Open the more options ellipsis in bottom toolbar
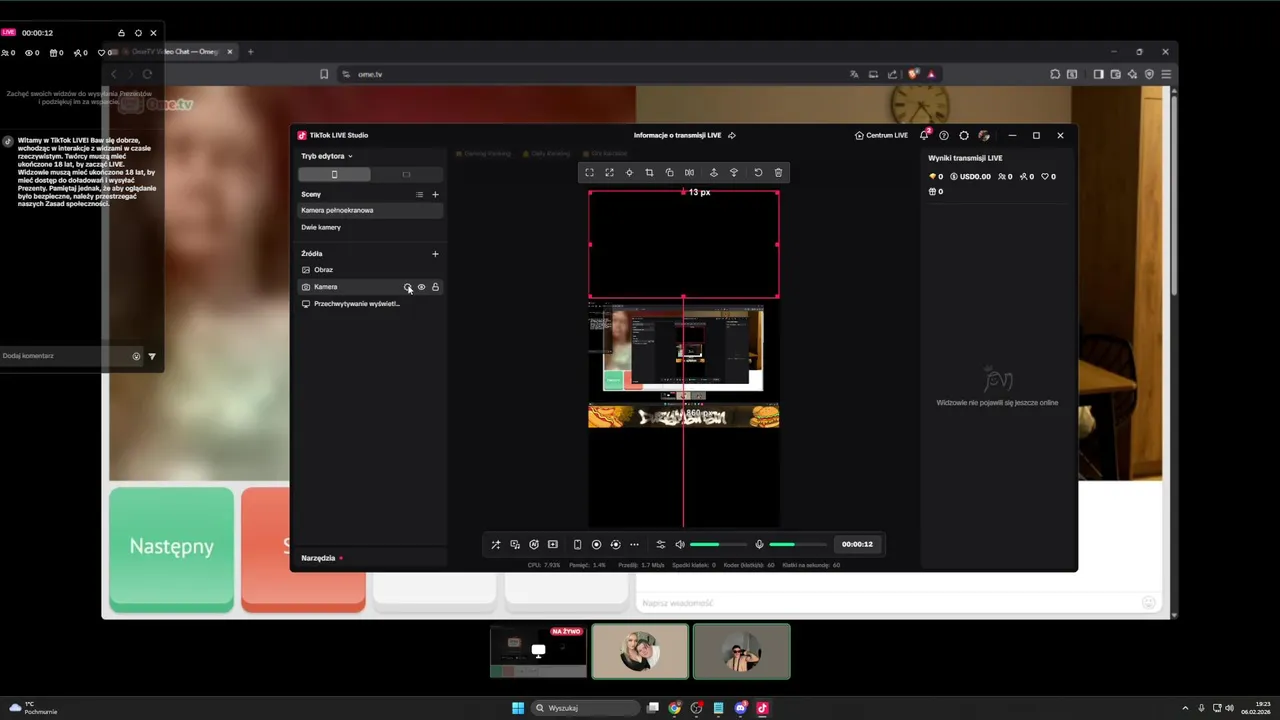The width and height of the screenshot is (1280, 720). tap(634, 544)
